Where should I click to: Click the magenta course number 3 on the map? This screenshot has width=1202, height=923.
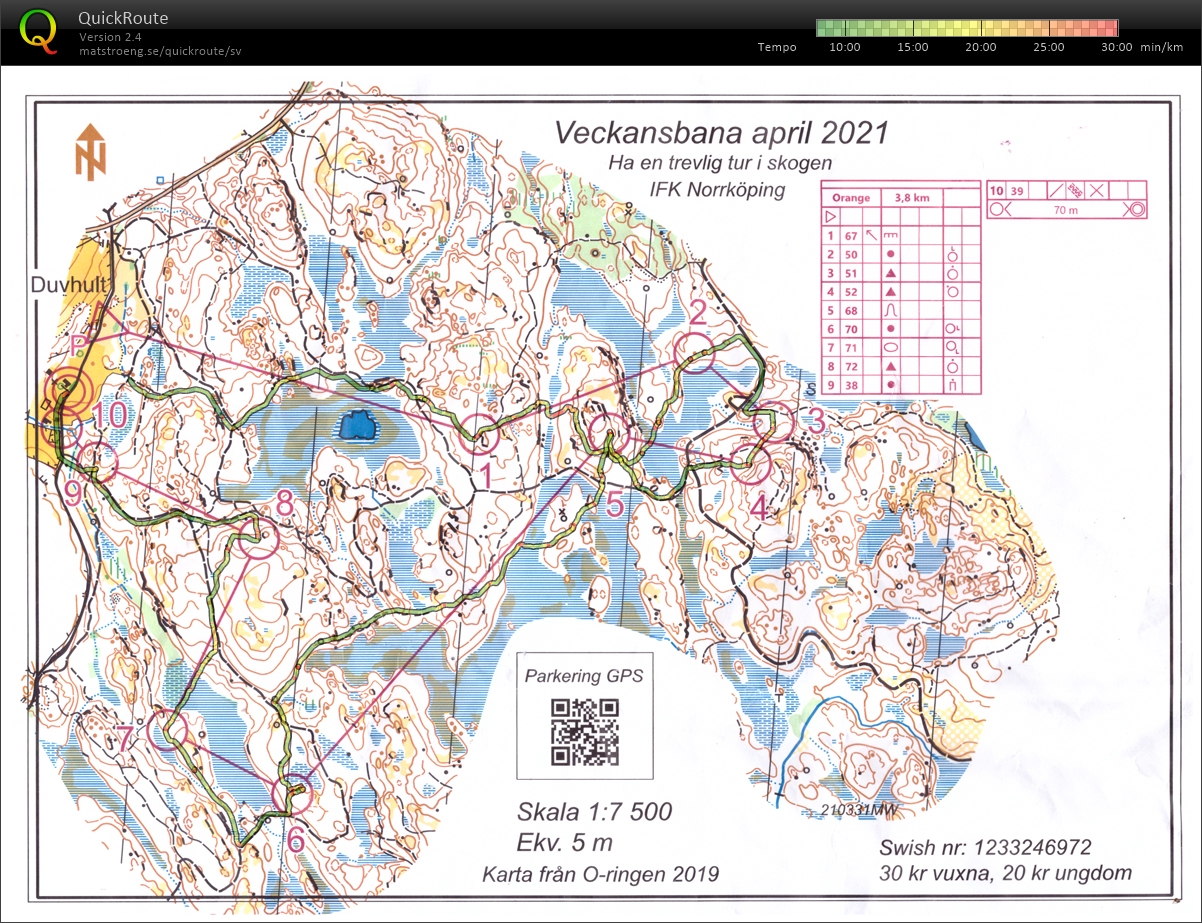[x=816, y=422]
